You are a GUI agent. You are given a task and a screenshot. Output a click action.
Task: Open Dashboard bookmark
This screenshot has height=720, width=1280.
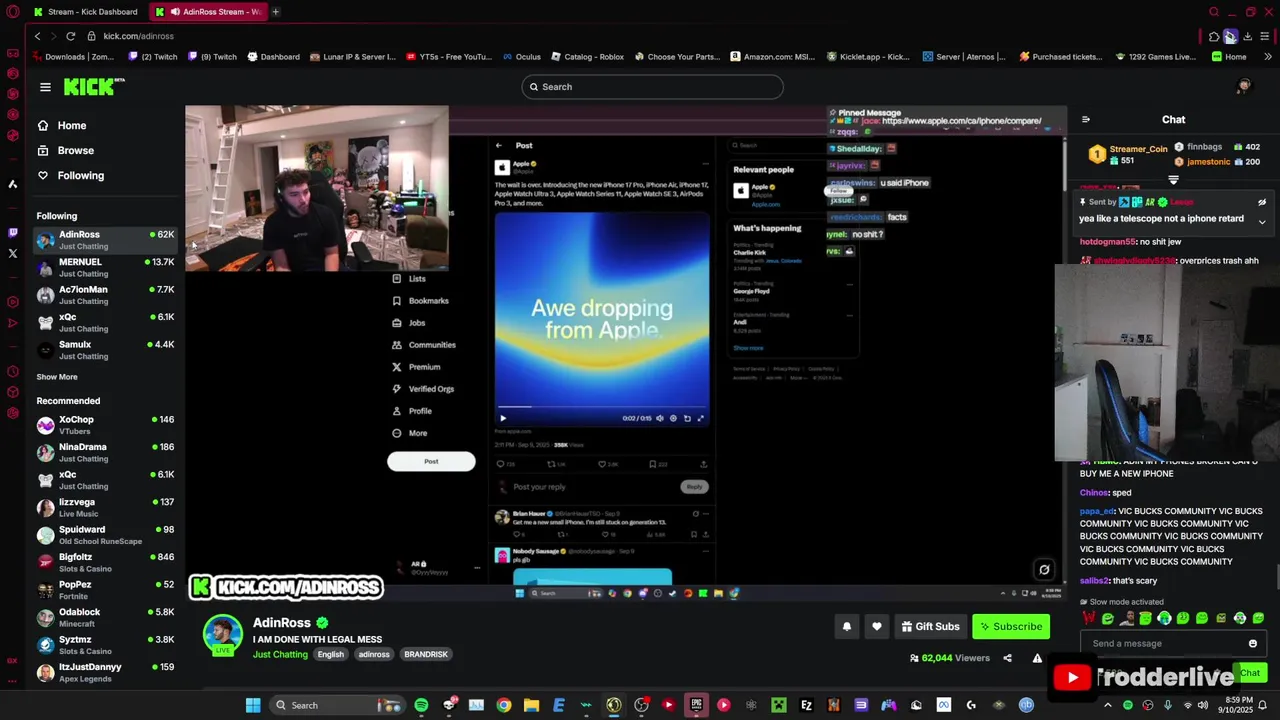273,57
